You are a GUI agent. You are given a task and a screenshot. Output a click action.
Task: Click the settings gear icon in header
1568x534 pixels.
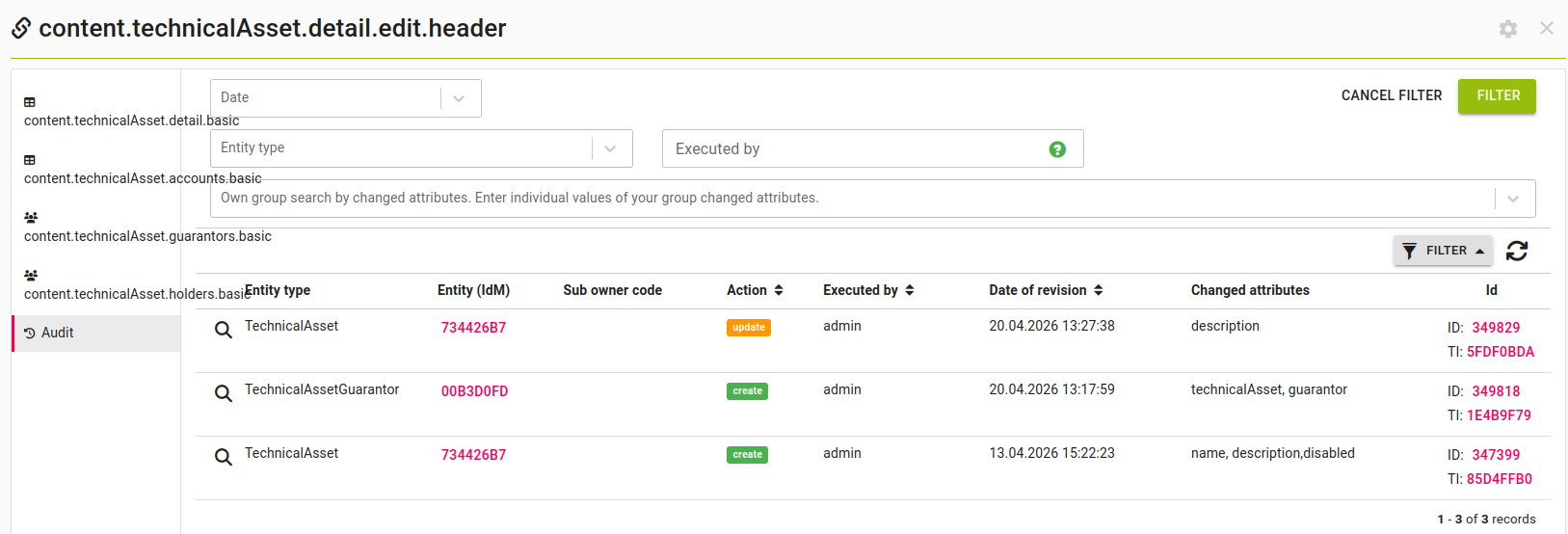tap(1507, 29)
